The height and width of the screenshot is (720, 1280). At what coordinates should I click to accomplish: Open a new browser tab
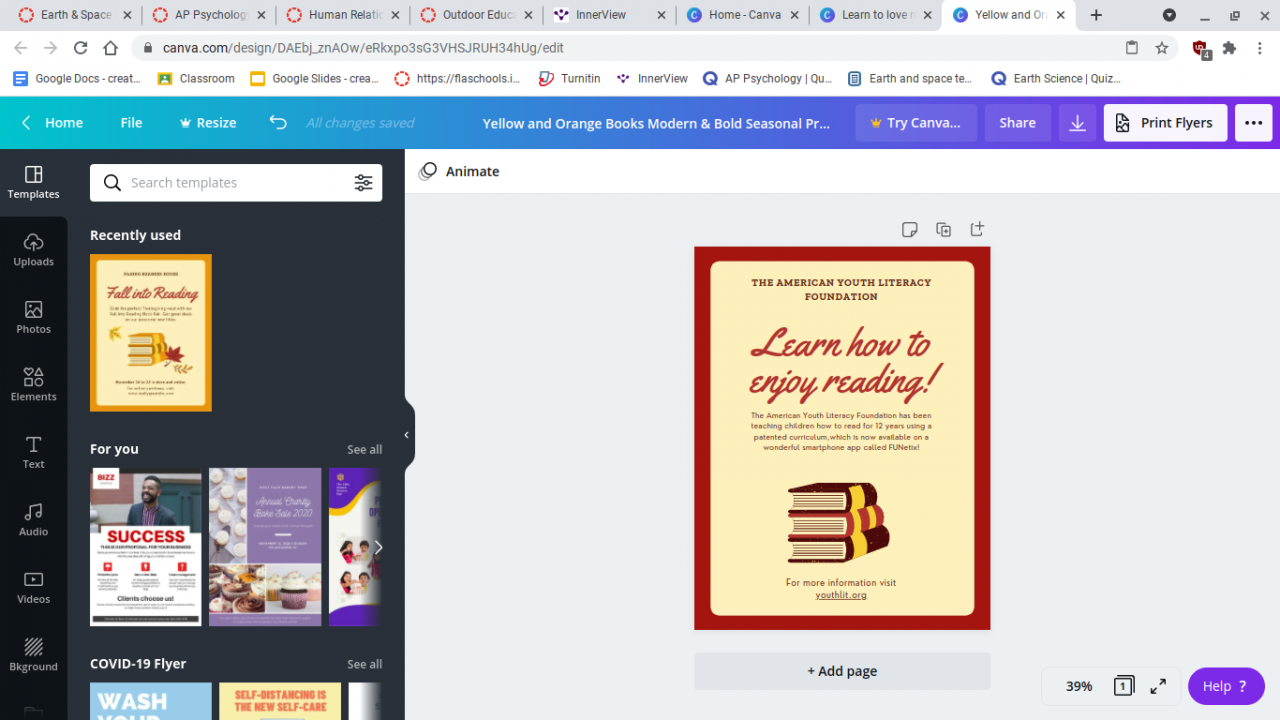1096,15
